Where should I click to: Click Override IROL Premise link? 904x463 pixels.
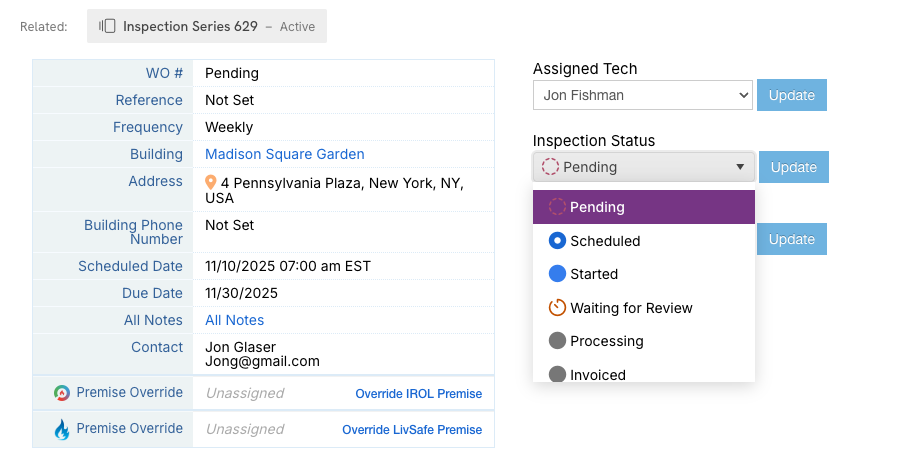[418, 394]
